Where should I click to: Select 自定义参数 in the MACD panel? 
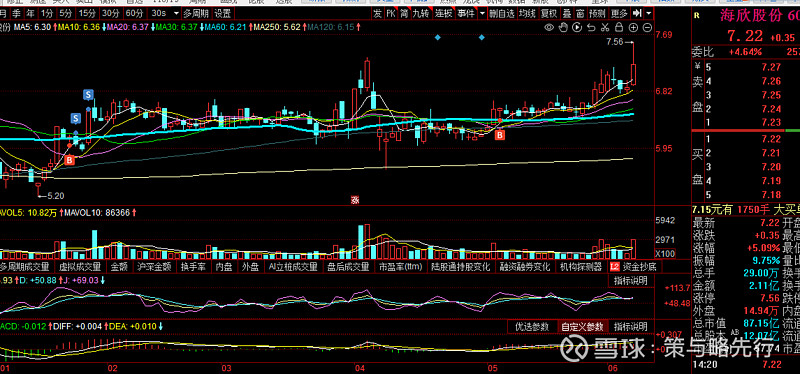582,327
